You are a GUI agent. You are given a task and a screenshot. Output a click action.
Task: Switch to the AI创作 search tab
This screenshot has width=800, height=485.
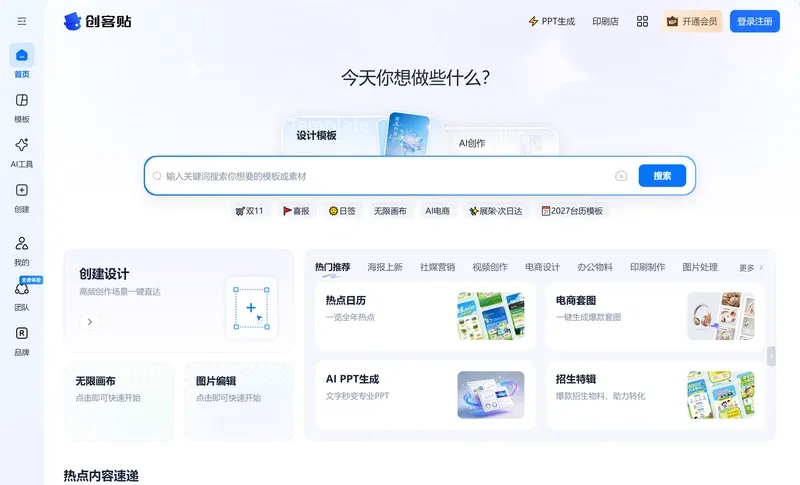(472, 143)
